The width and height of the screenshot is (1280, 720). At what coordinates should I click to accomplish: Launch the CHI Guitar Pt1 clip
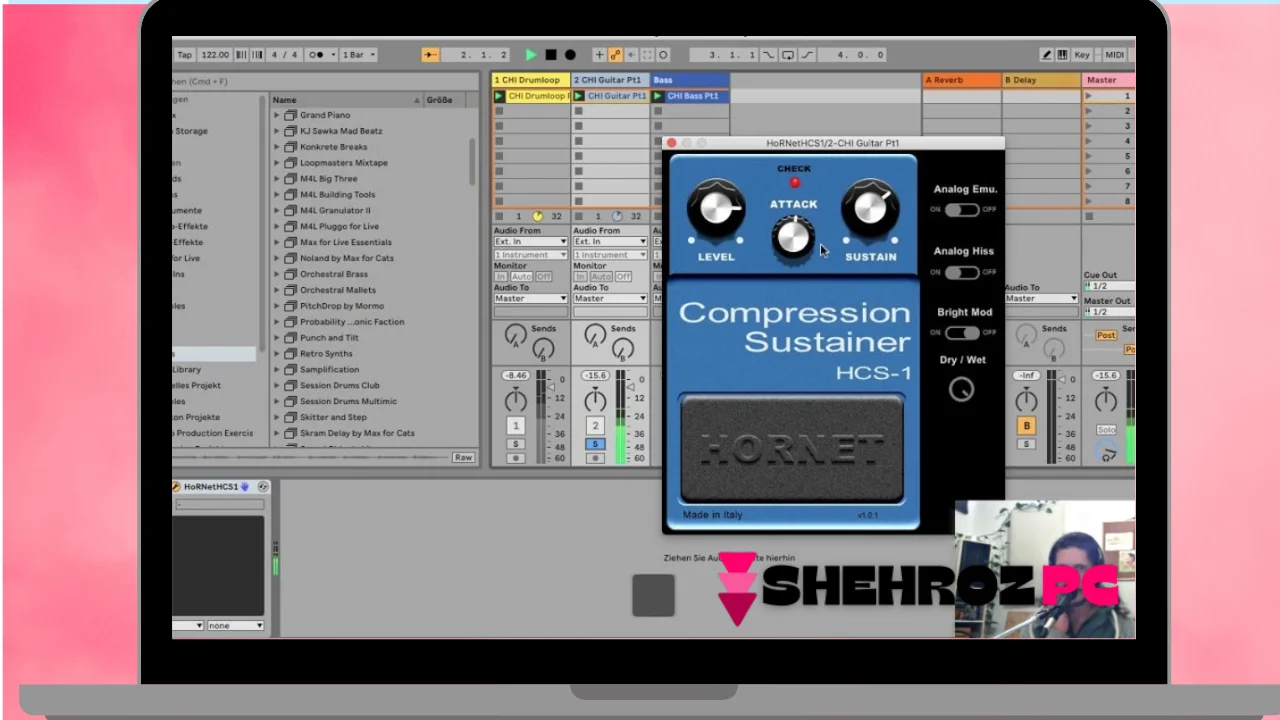tap(579, 96)
